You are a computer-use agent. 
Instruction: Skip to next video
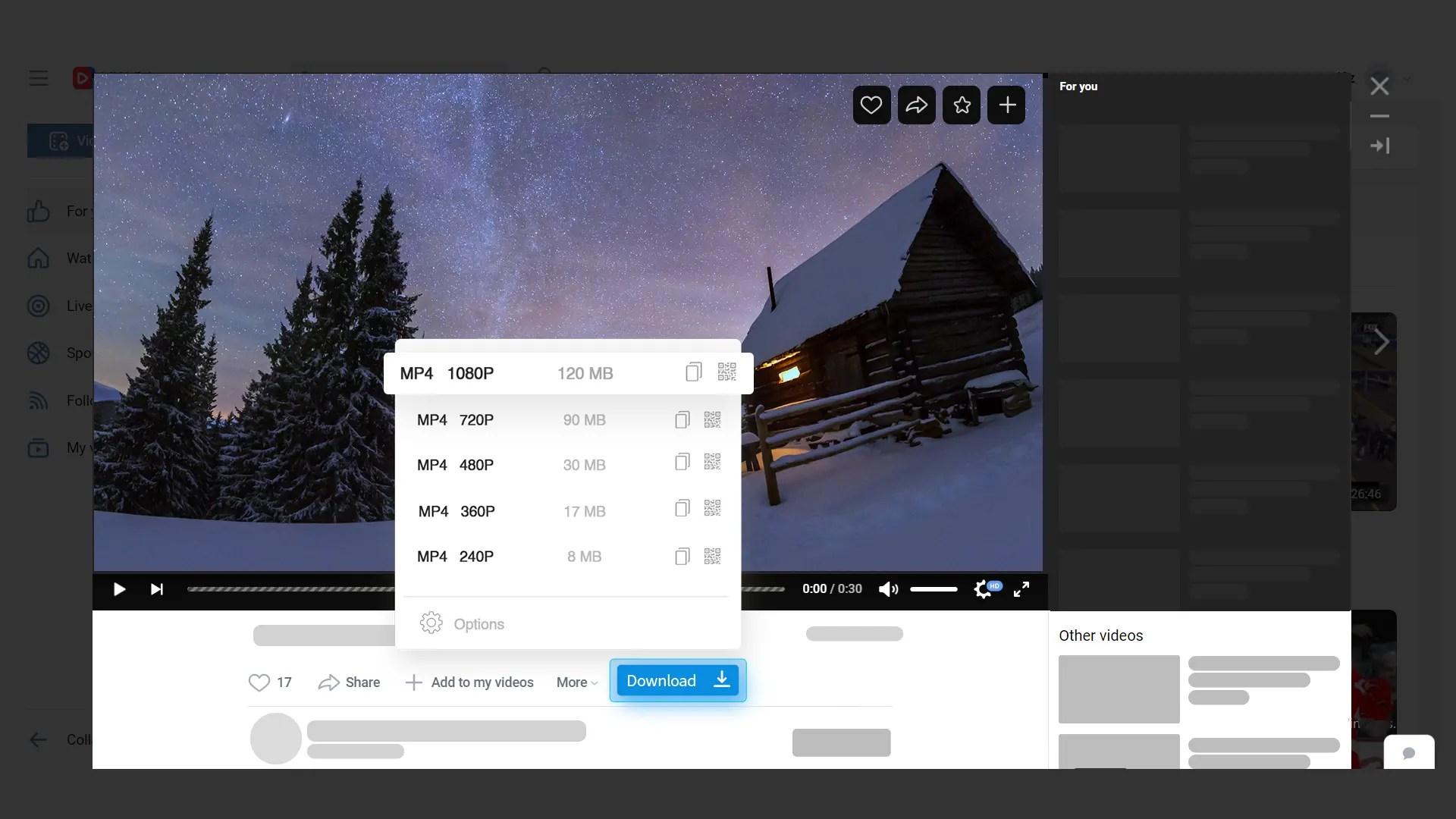coord(156,589)
